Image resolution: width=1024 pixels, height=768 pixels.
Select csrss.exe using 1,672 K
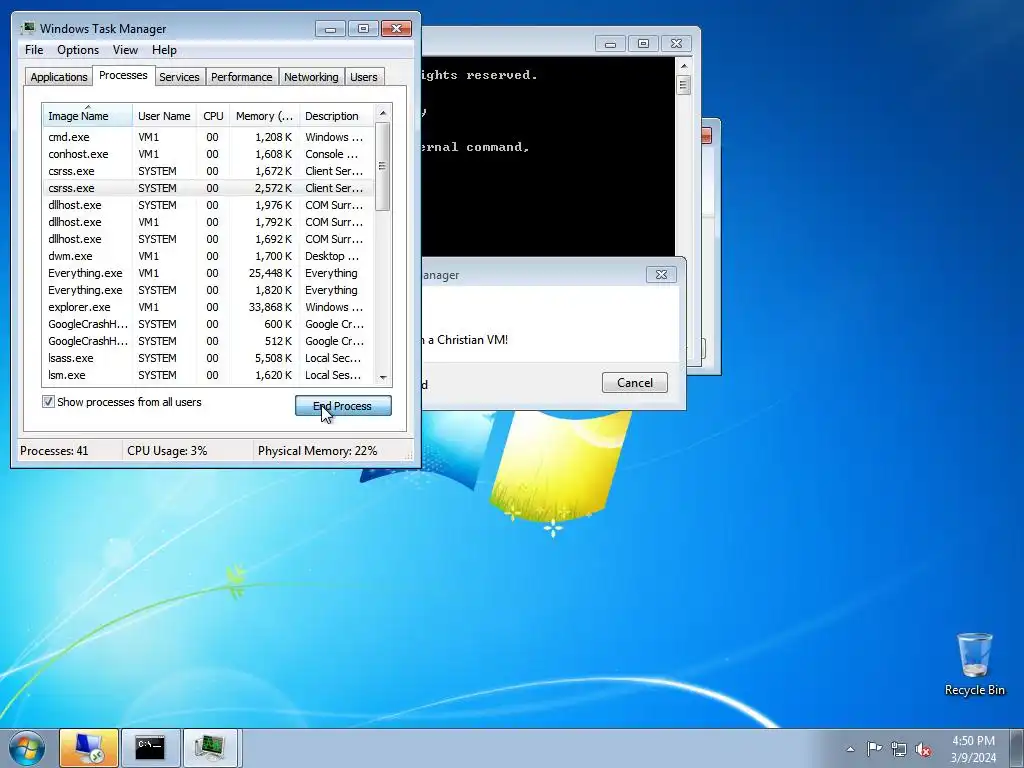click(x=209, y=171)
